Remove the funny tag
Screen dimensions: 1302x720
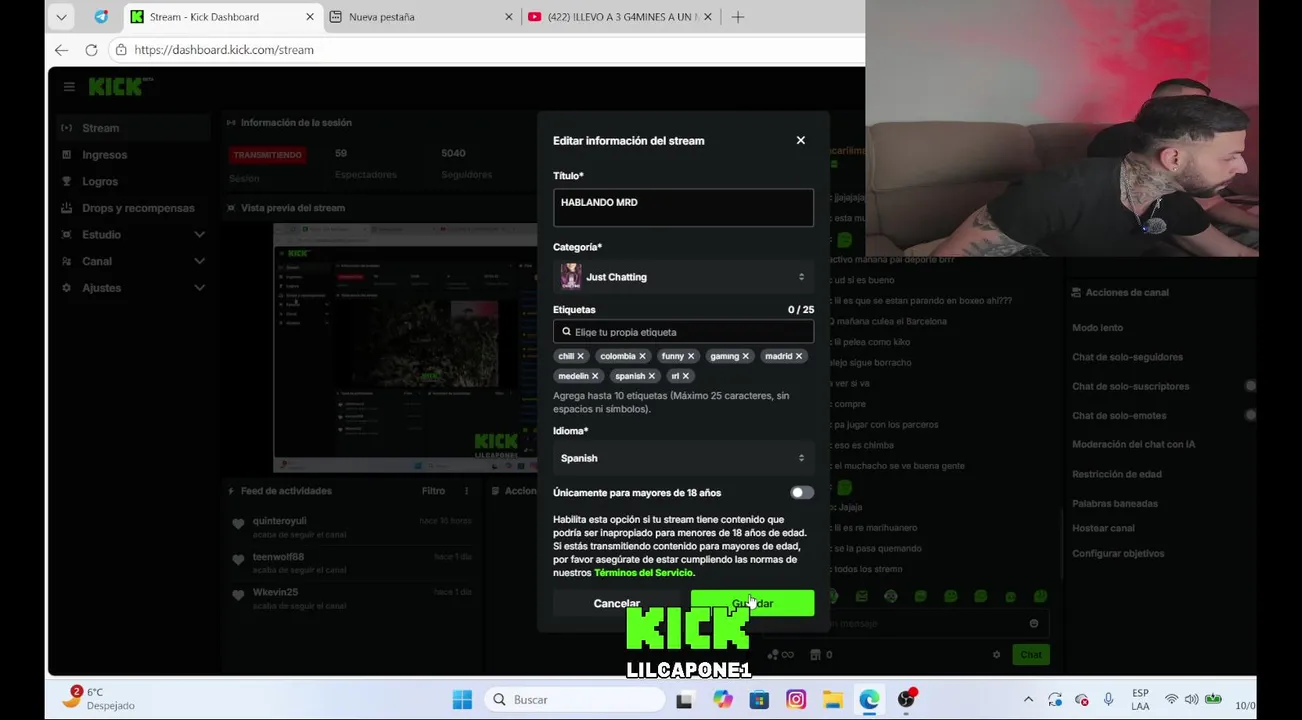click(690, 356)
